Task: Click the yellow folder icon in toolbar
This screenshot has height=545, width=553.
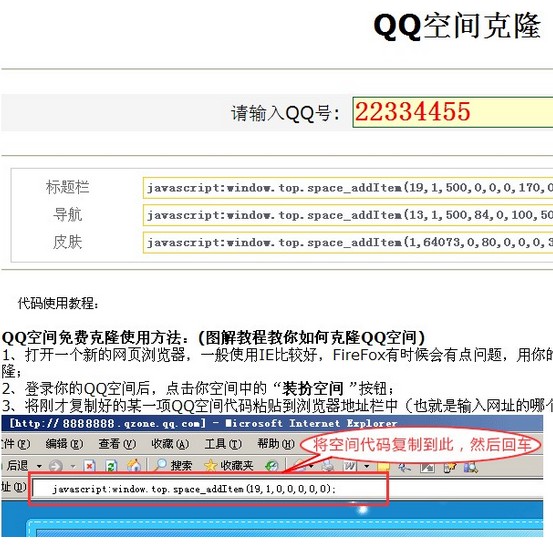Action: 383,467
